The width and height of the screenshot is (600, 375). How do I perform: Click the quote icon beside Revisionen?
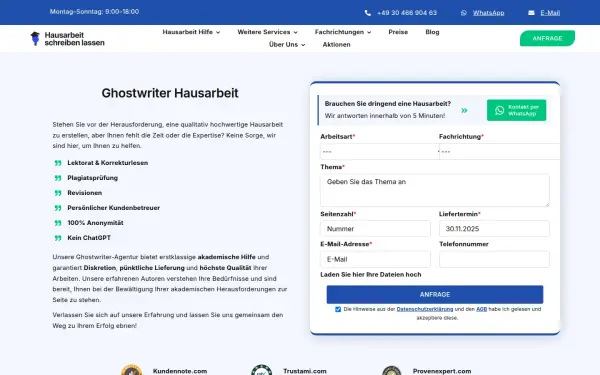pyautogui.click(x=58, y=193)
